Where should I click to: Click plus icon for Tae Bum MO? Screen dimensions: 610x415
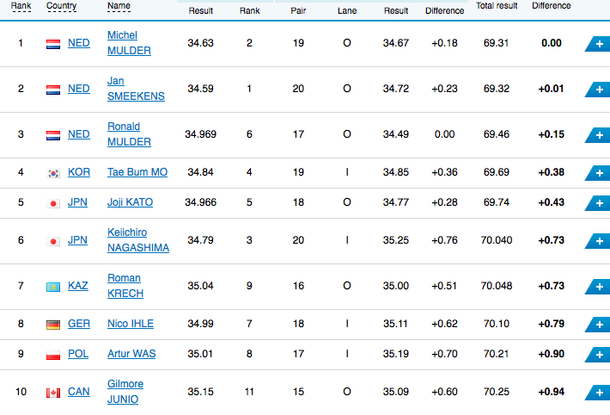click(598, 173)
